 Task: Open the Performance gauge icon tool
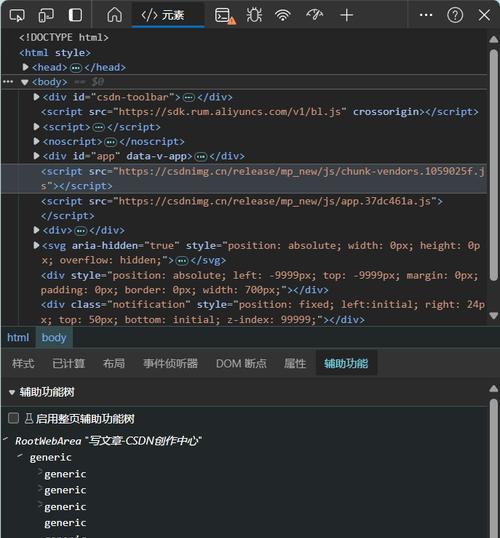(x=315, y=15)
